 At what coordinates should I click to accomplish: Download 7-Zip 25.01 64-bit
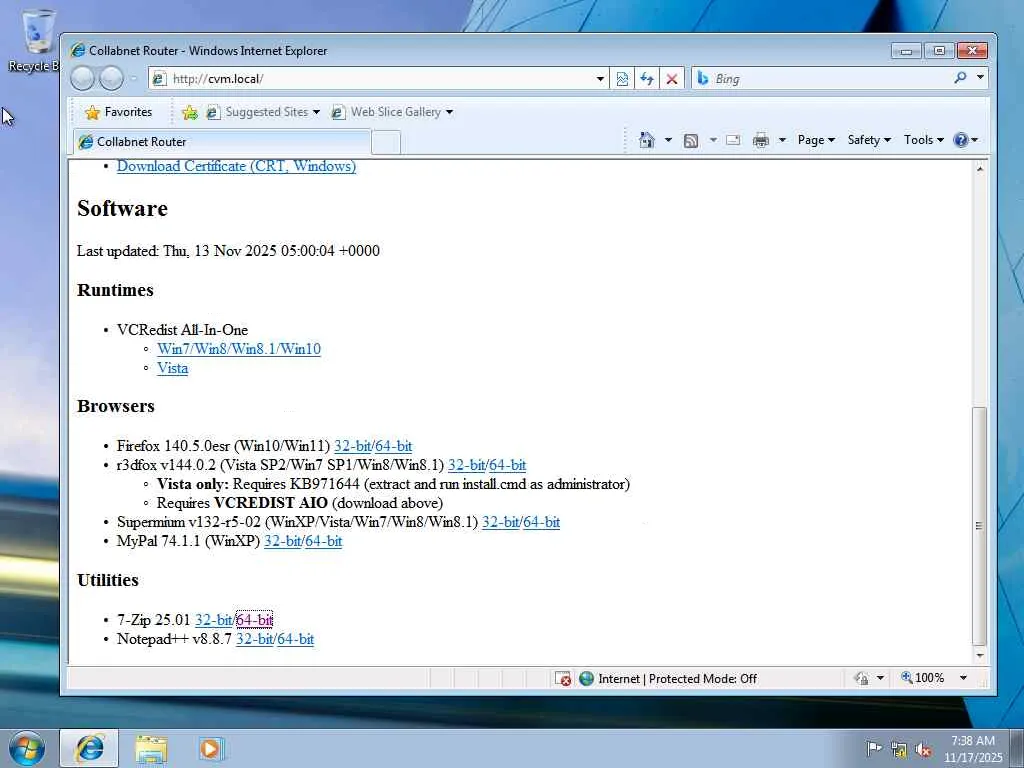(x=255, y=620)
